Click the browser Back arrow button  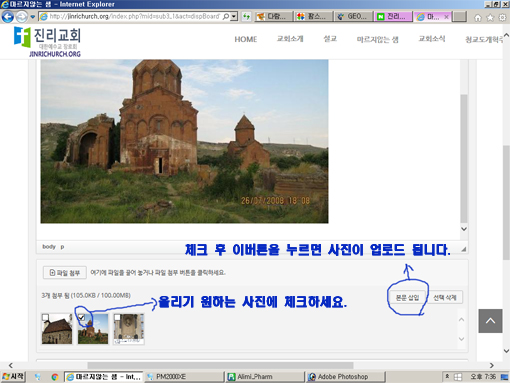tap(8, 16)
